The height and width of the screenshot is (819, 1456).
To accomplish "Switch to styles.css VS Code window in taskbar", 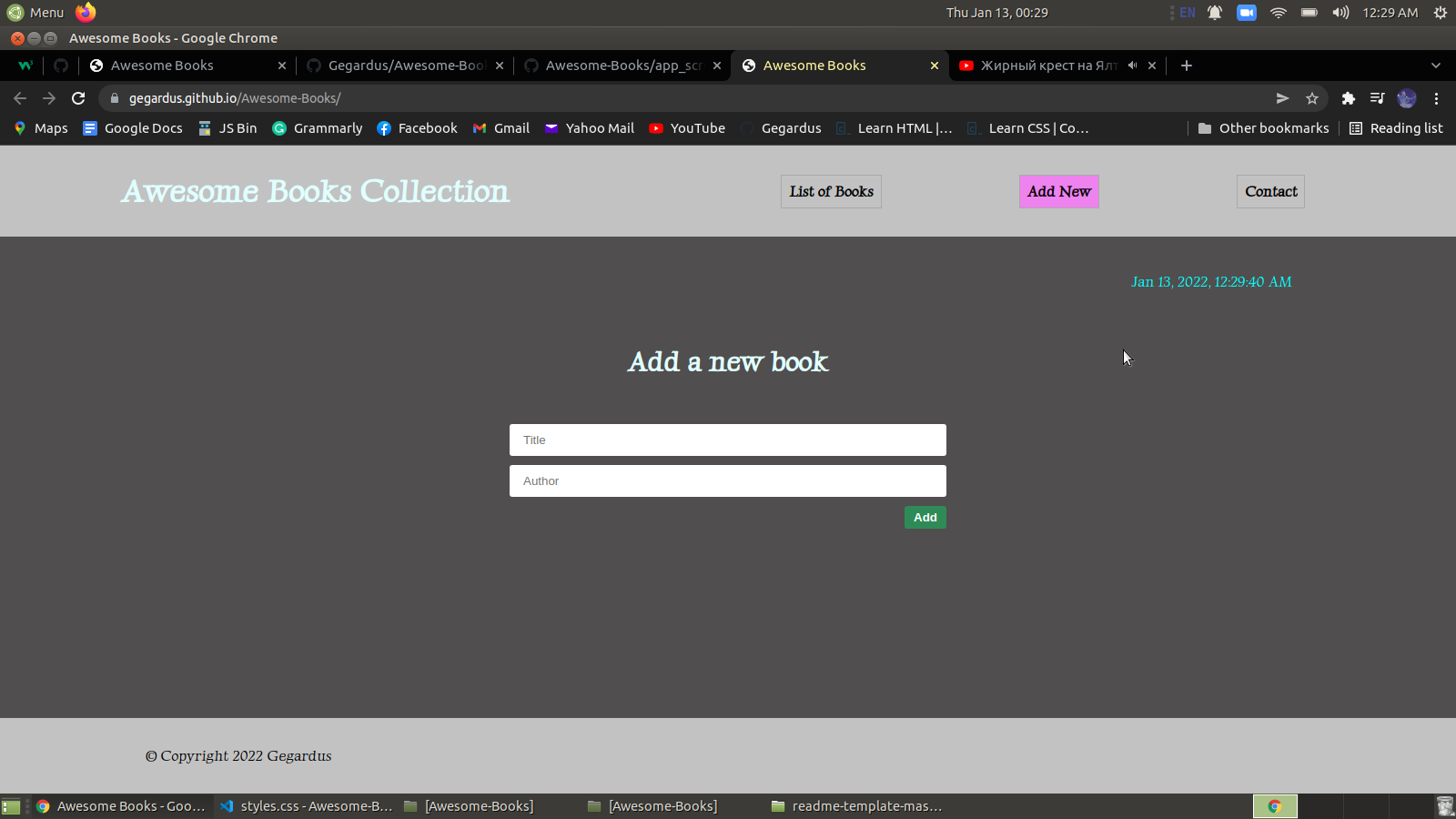I will pos(307,806).
